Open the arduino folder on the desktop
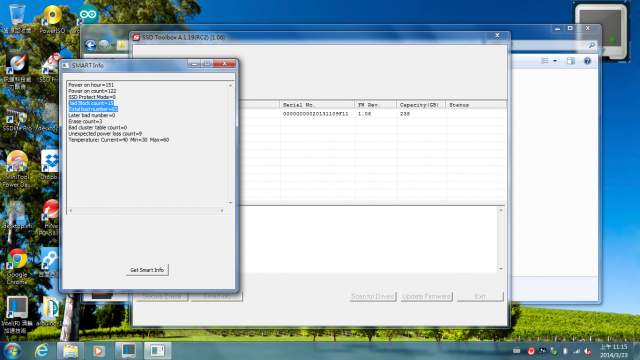640x360 pixels. click(x=50, y=311)
